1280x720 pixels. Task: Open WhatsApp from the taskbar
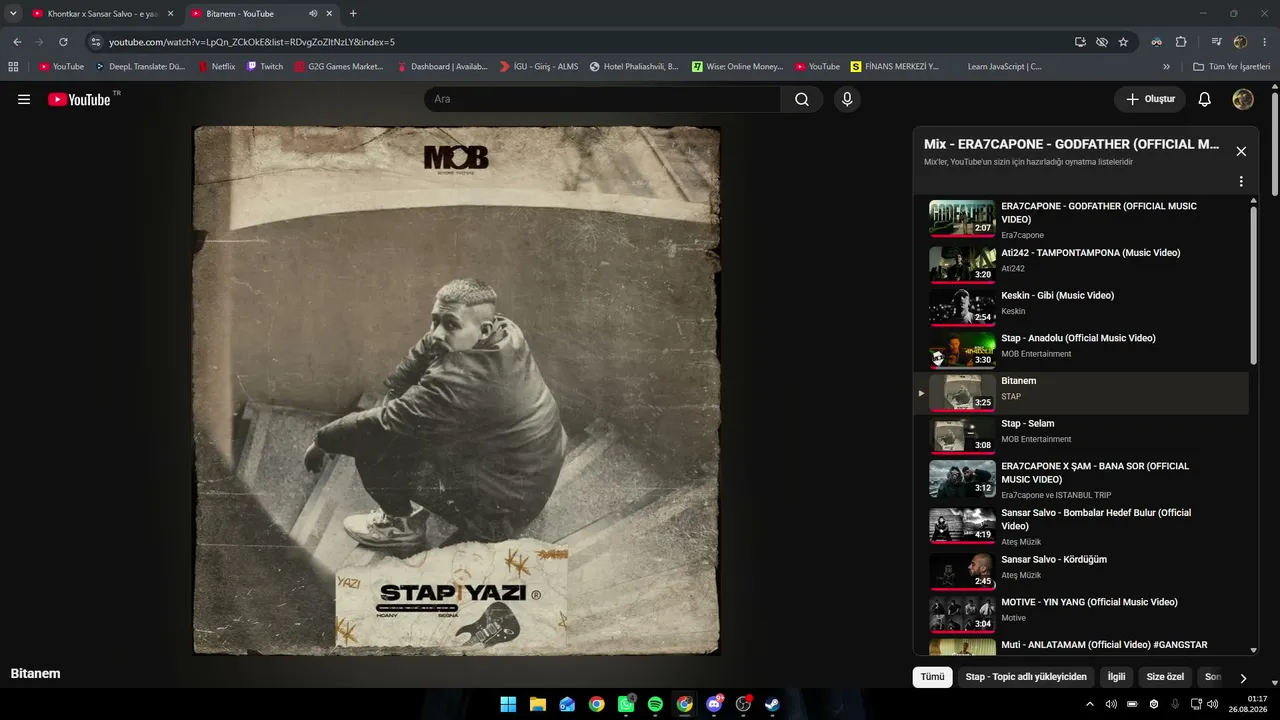click(x=626, y=704)
